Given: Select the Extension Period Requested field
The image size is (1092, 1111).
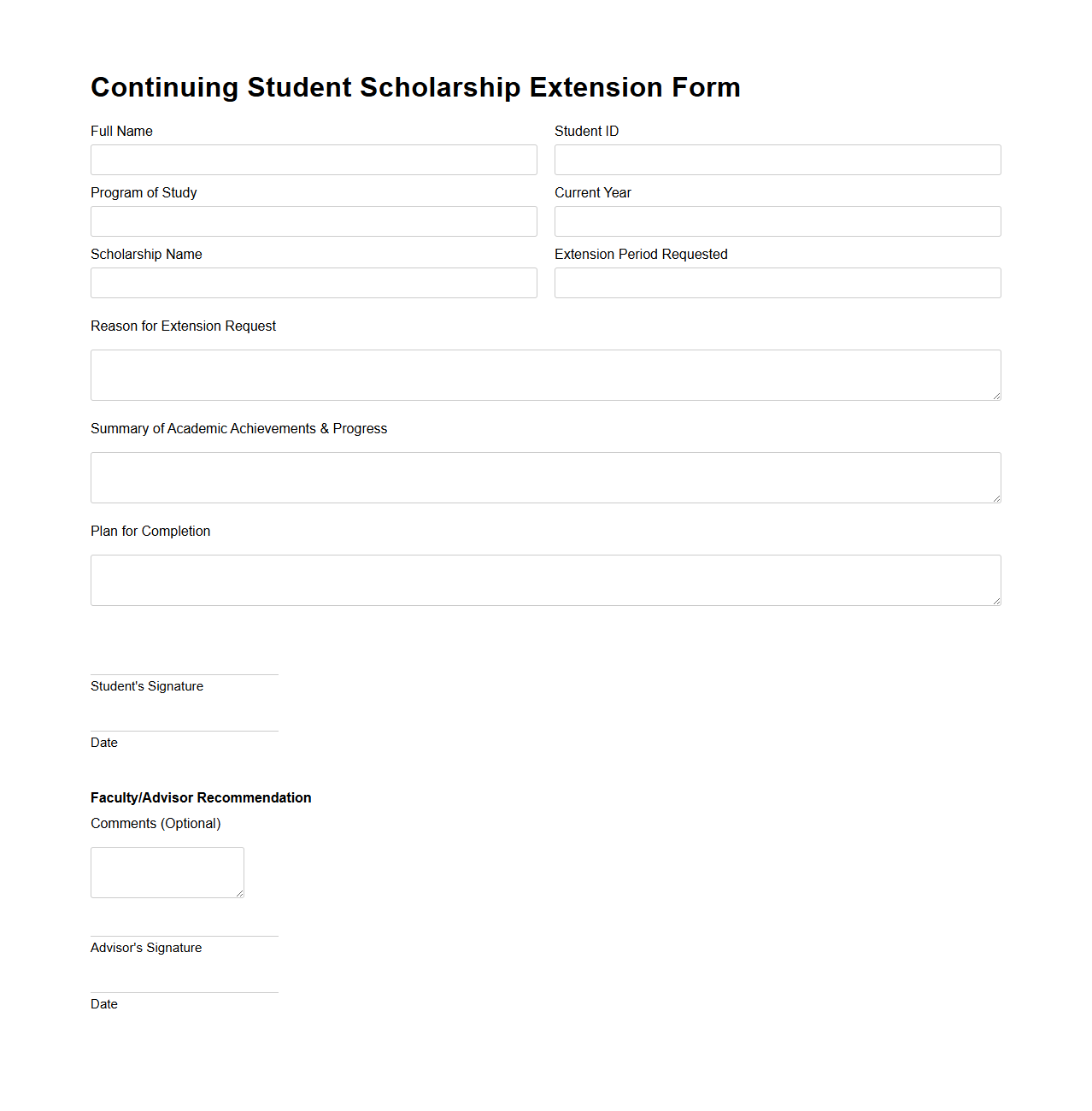Looking at the screenshot, I should [778, 283].
